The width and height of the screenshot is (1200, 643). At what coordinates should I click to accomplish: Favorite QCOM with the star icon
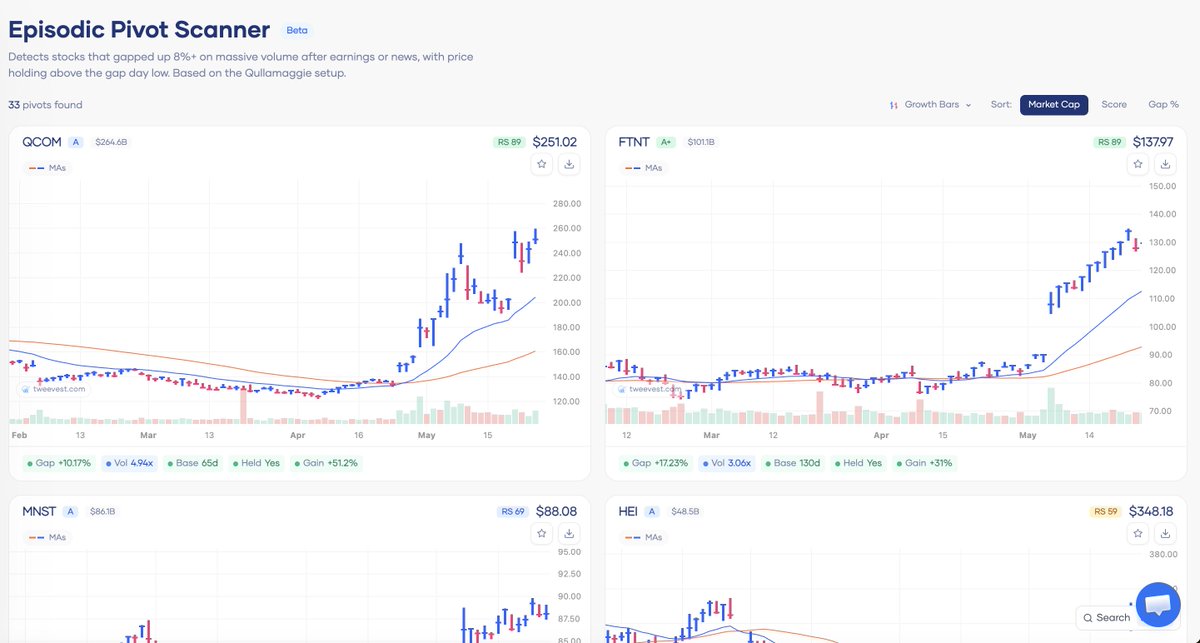click(x=541, y=164)
